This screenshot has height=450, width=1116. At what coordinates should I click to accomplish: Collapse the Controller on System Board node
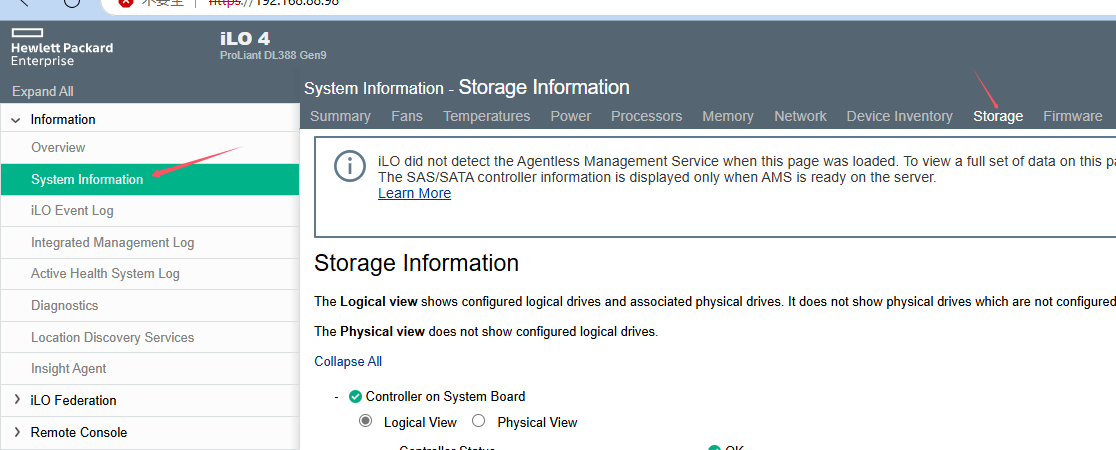point(337,397)
